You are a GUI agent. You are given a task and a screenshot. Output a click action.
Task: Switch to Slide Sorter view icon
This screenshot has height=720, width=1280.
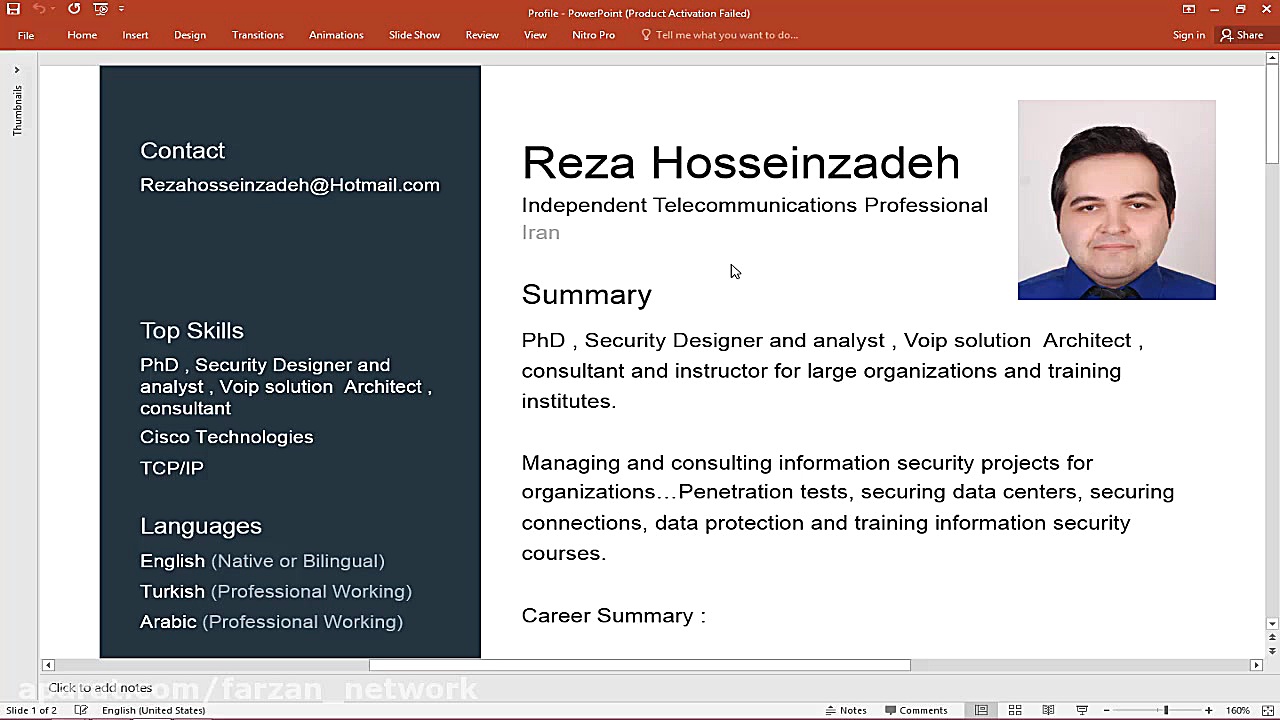point(1015,710)
